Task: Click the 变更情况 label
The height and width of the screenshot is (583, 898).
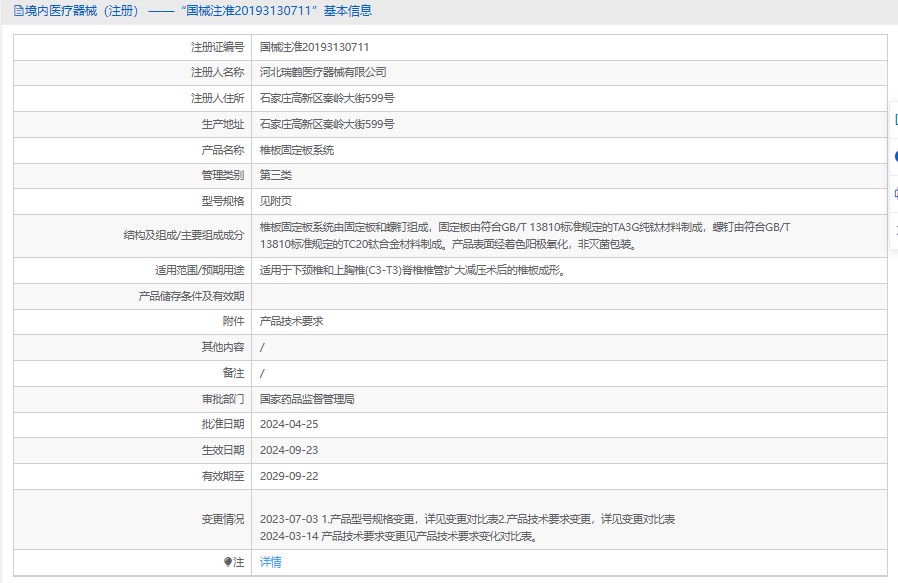Action: (x=223, y=519)
